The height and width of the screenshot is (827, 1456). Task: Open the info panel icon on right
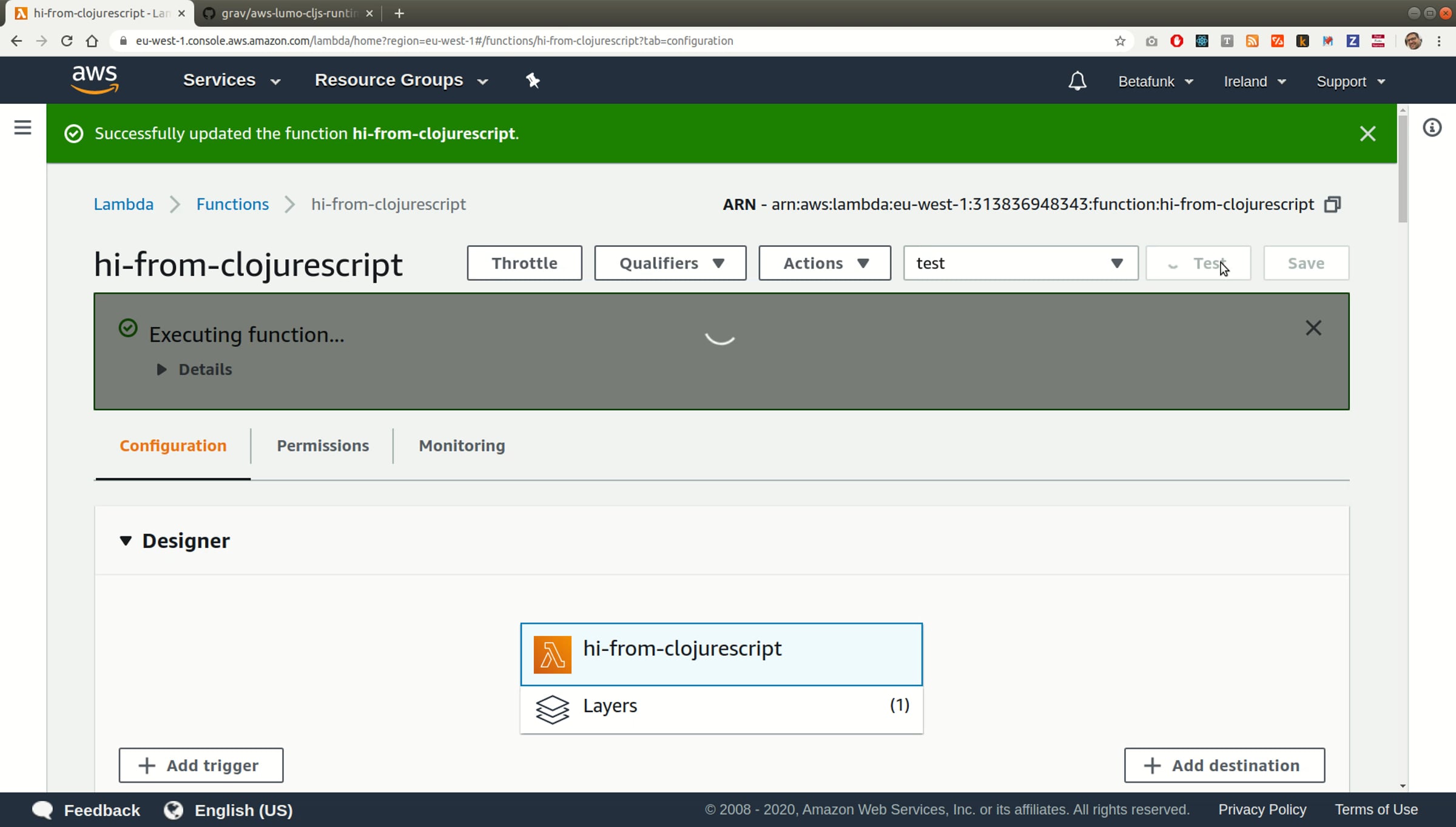tap(1432, 127)
